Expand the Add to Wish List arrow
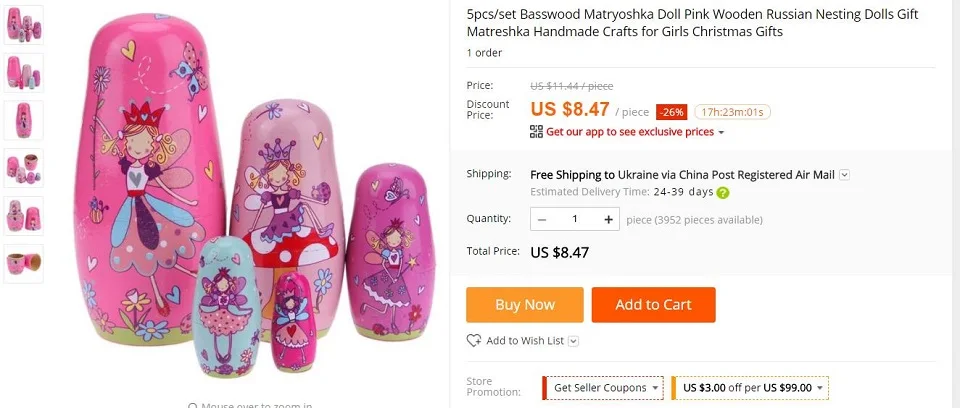Screen dimensions: 960x408 point(573,341)
